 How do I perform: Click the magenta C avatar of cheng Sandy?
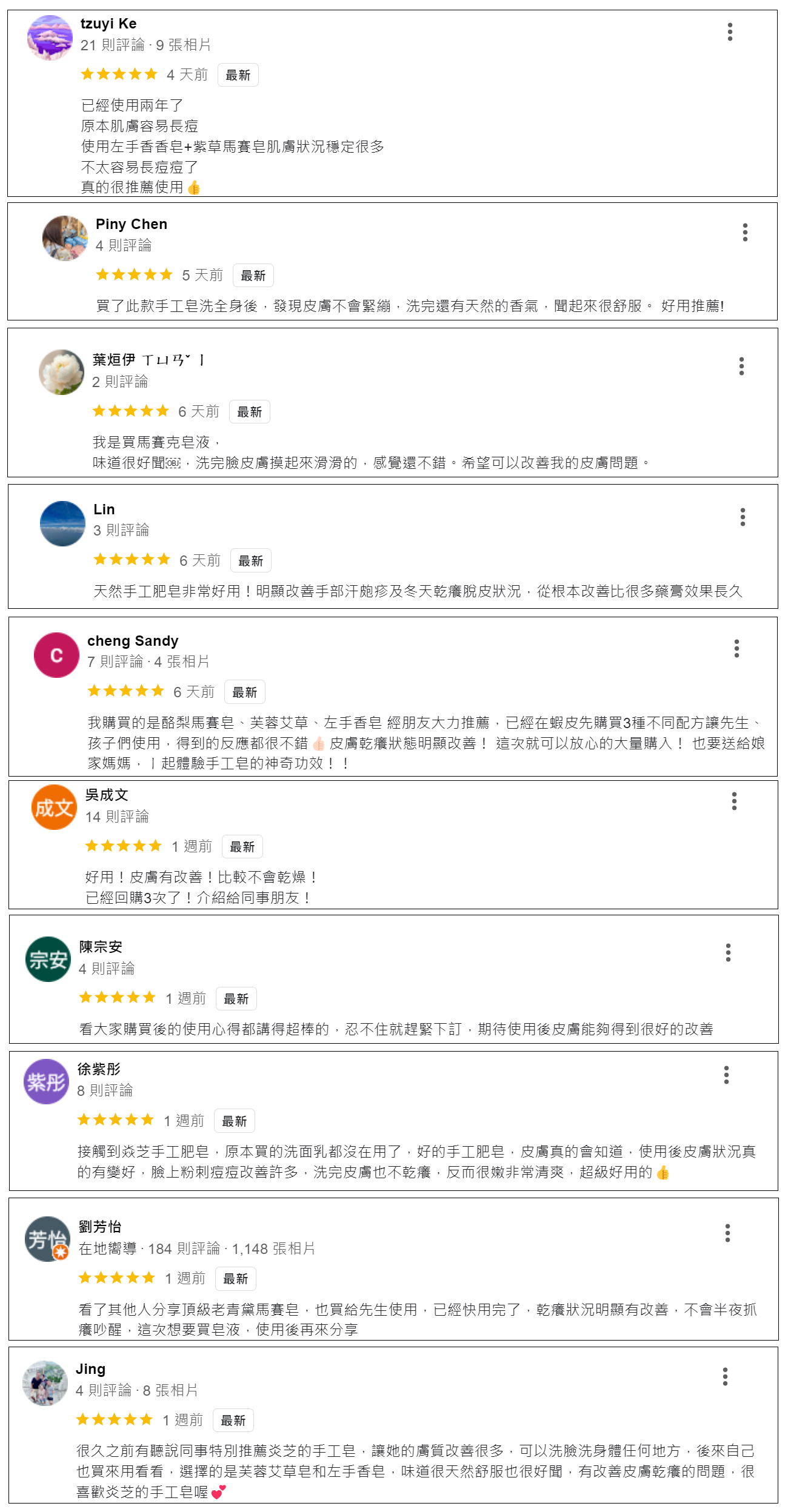point(56,655)
